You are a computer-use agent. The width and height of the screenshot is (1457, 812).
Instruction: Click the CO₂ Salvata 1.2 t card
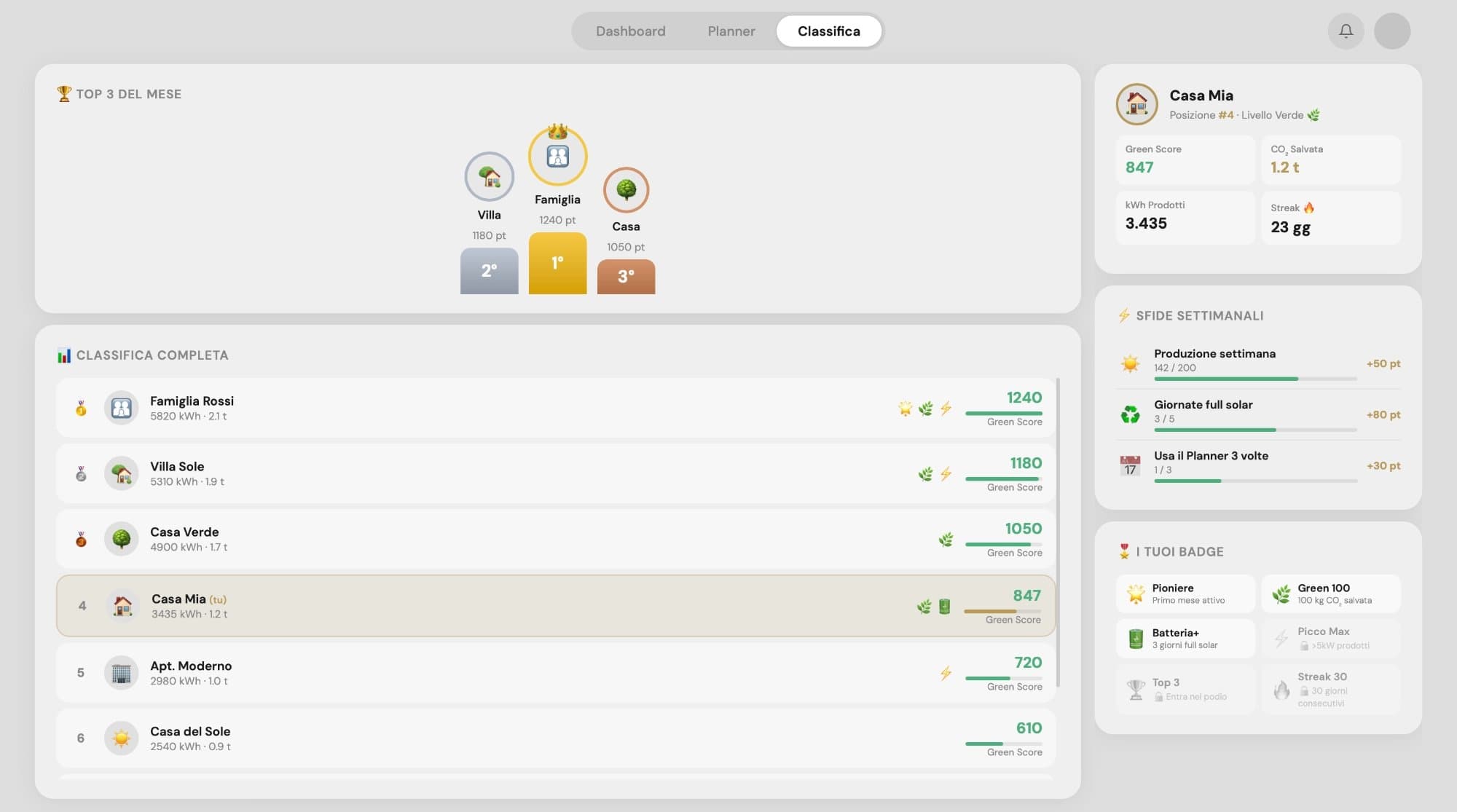click(1331, 159)
